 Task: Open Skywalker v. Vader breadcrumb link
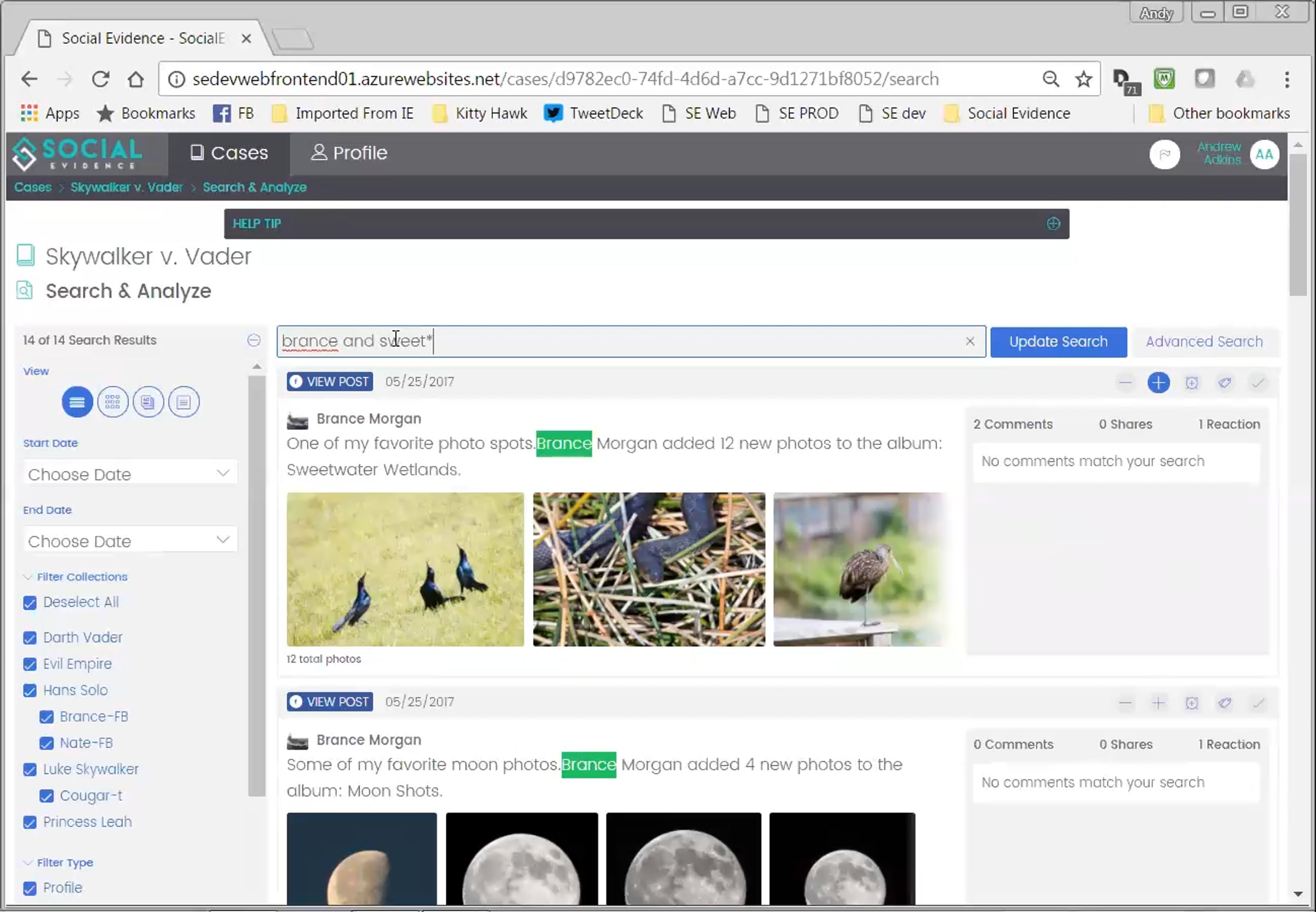click(x=127, y=187)
